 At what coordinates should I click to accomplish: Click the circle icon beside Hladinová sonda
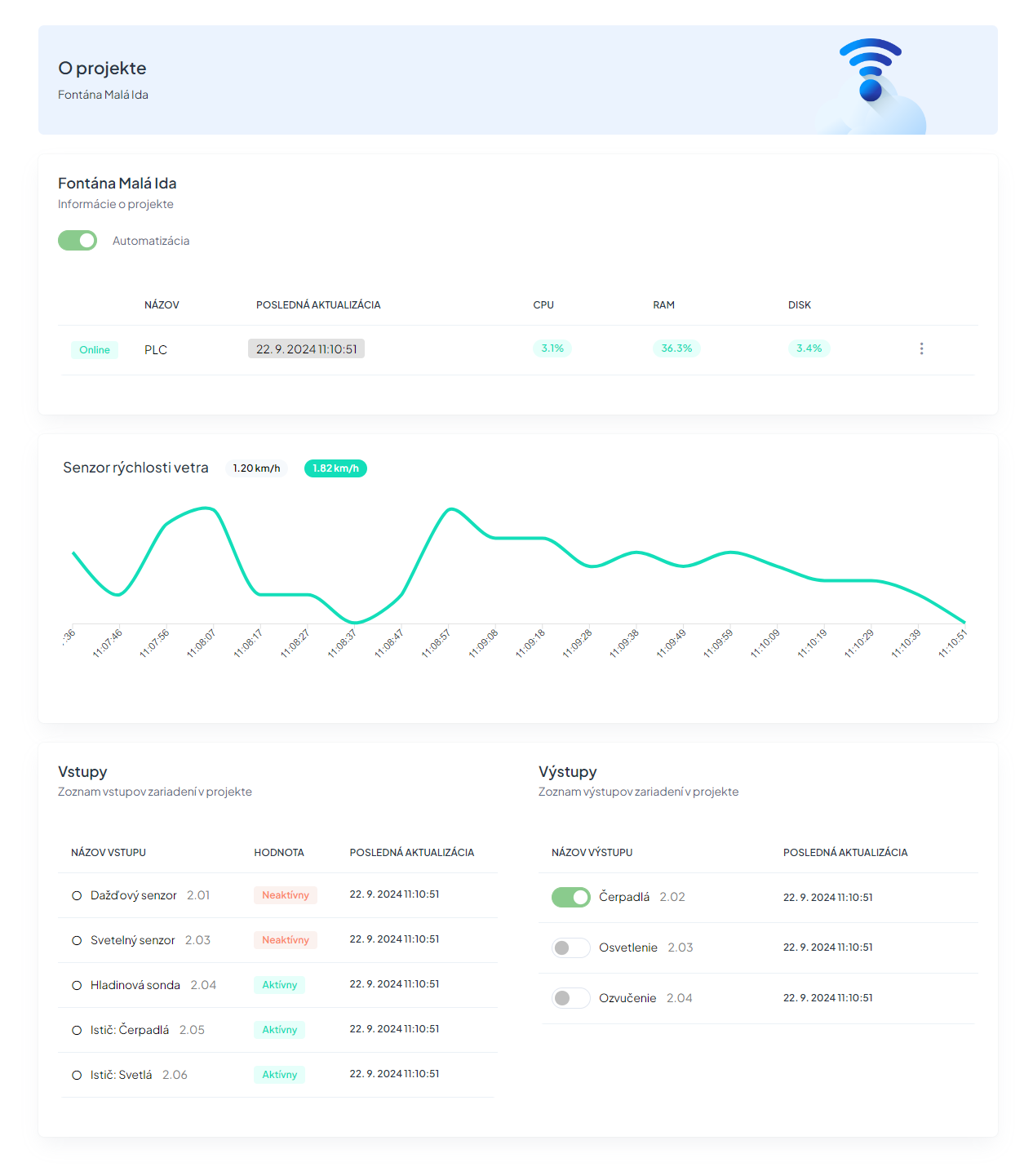coord(77,985)
